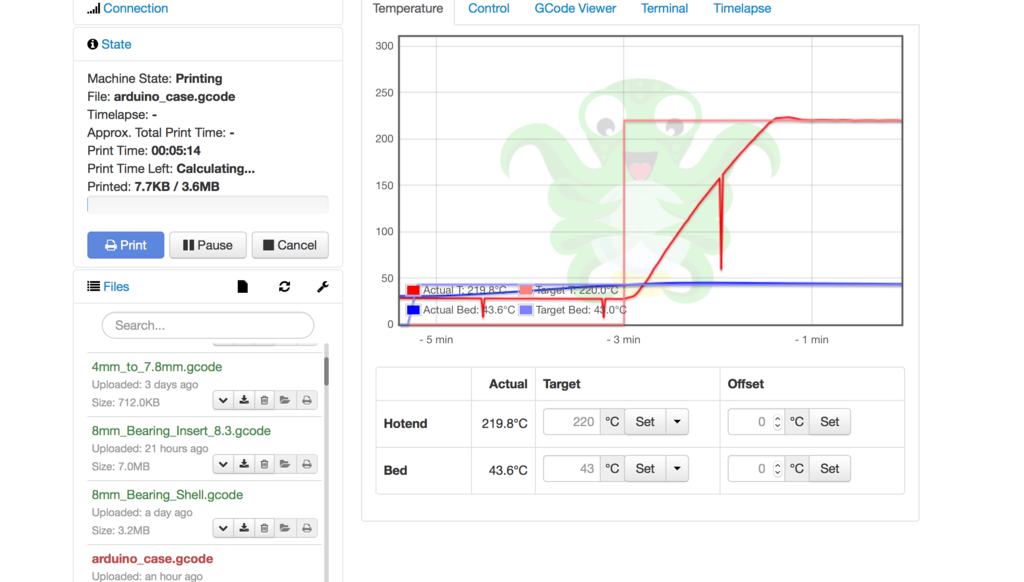Switch to the GCode Viewer tab
Screen dimensions: 1024x582
point(575,8)
